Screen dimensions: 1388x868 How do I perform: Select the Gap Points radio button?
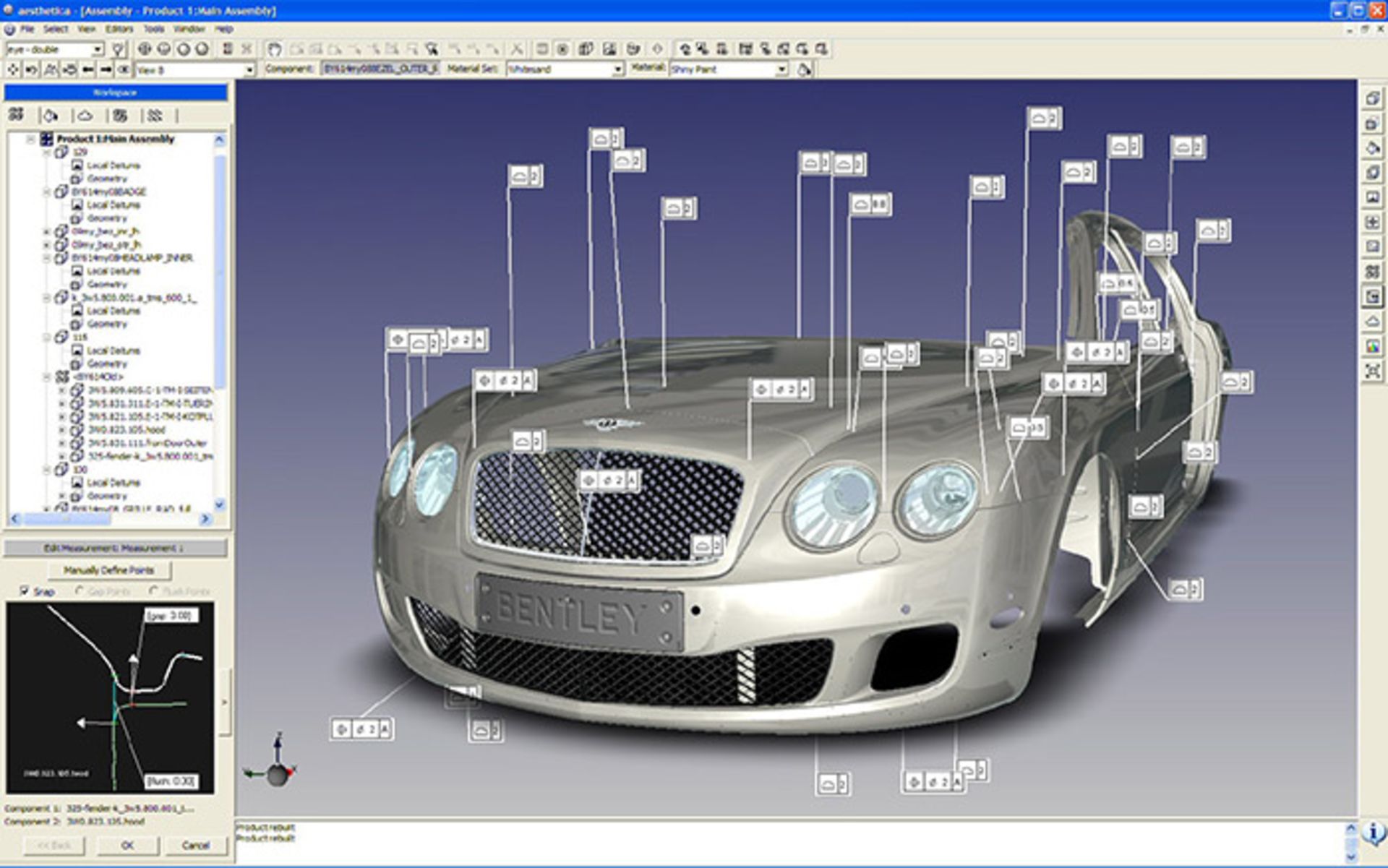tap(80, 591)
